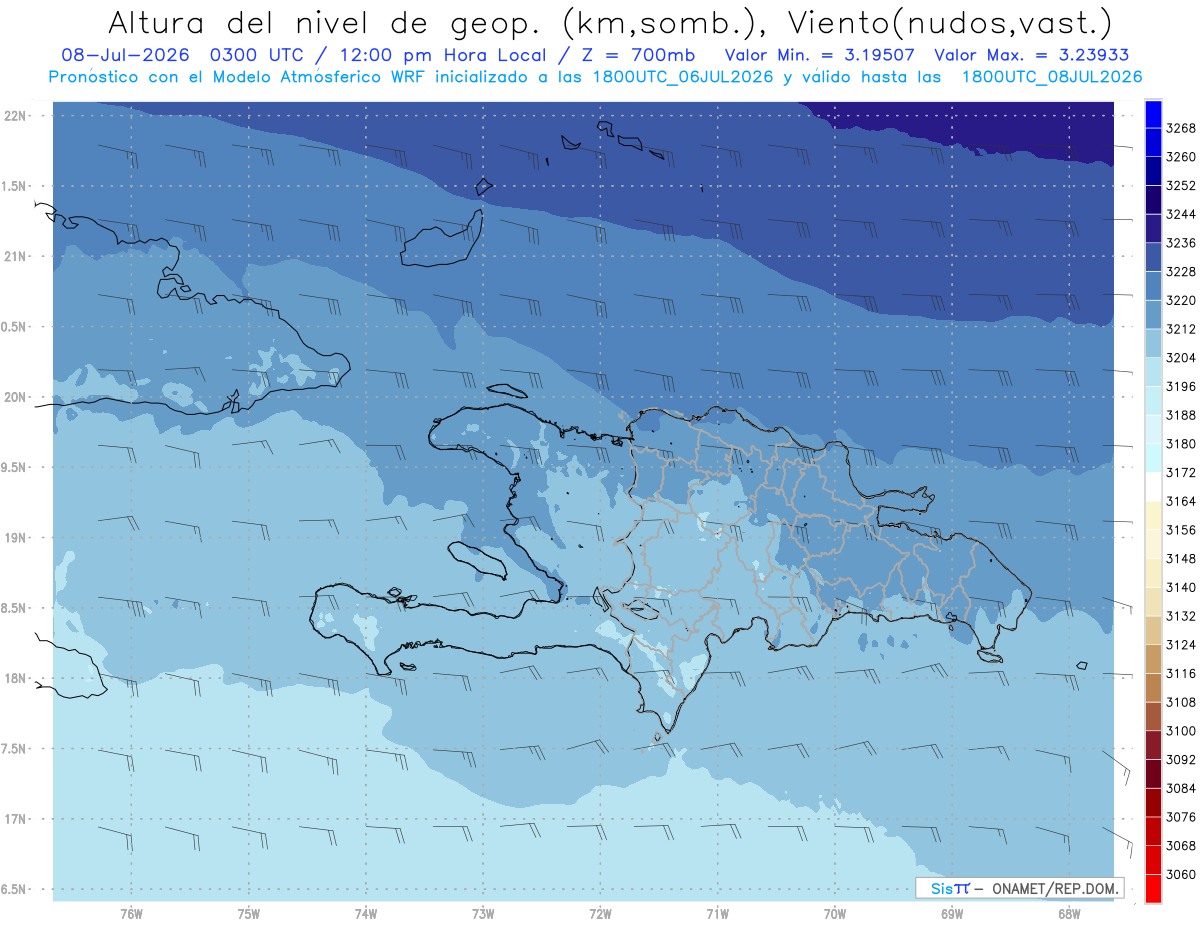Click the colorbar value '3156'
This screenshot has width=1200, height=927.
click(x=1181, y=530)
